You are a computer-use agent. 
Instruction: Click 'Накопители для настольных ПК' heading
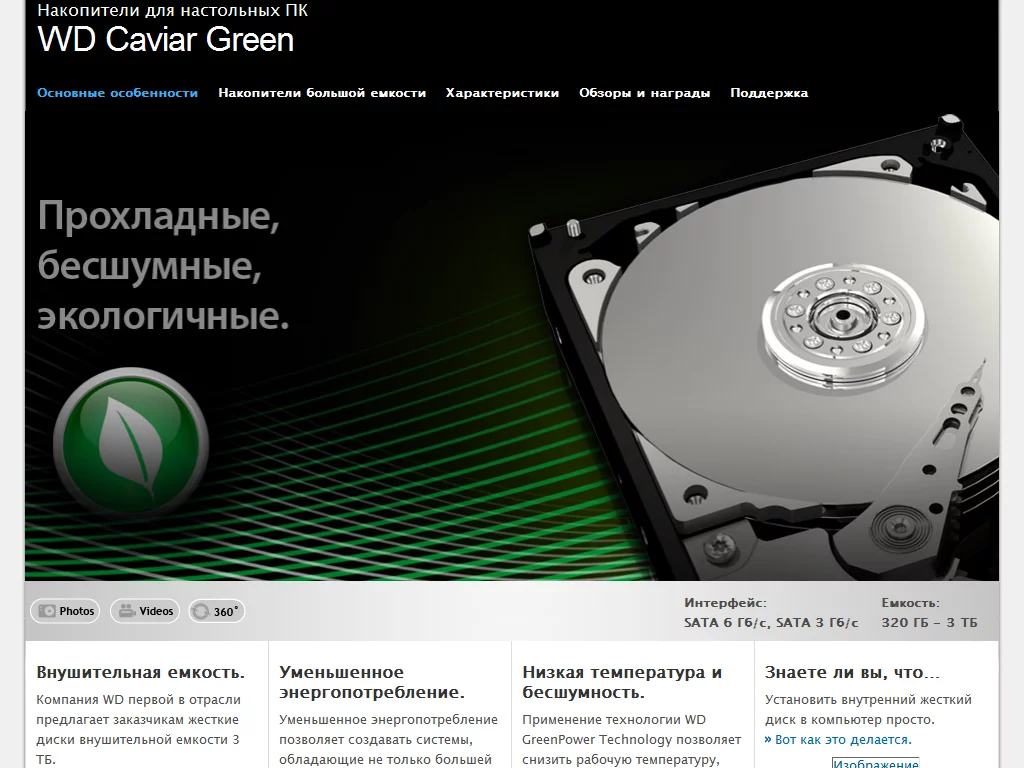(172, 10)
